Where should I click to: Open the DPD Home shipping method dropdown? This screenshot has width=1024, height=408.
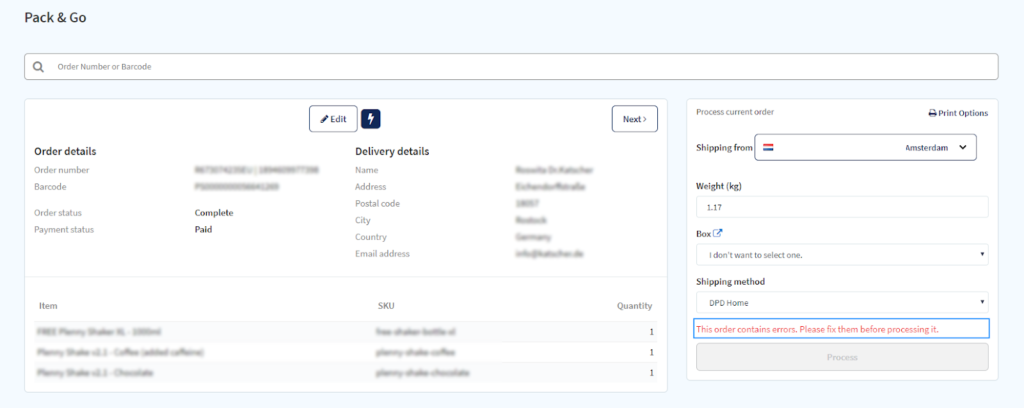842,302
